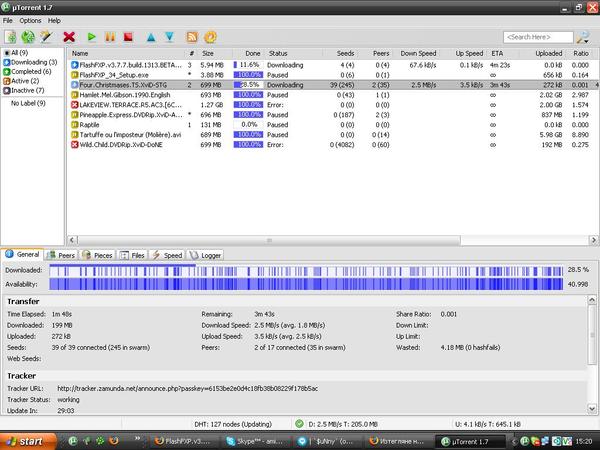Open the Options menu
600x450 pixels.
tap(30, 21)
